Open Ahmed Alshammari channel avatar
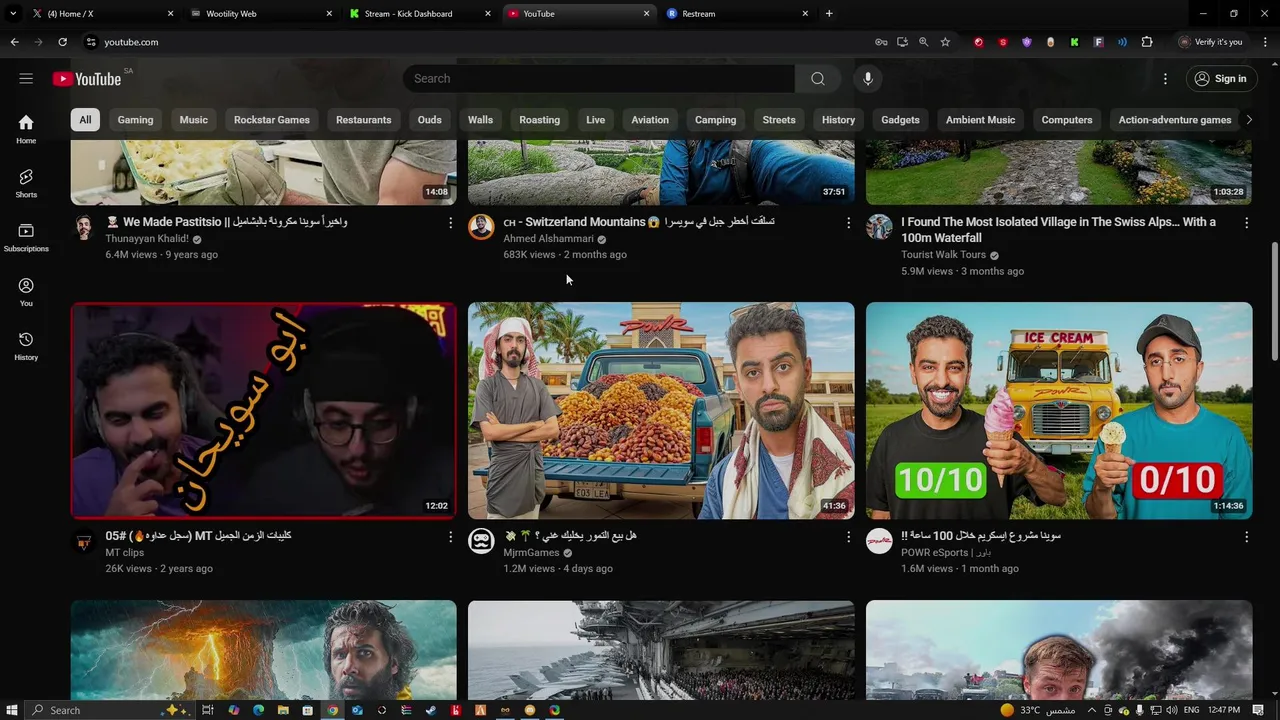The image size is (1280, 720). pyautogui.click(x=481, y=227)
